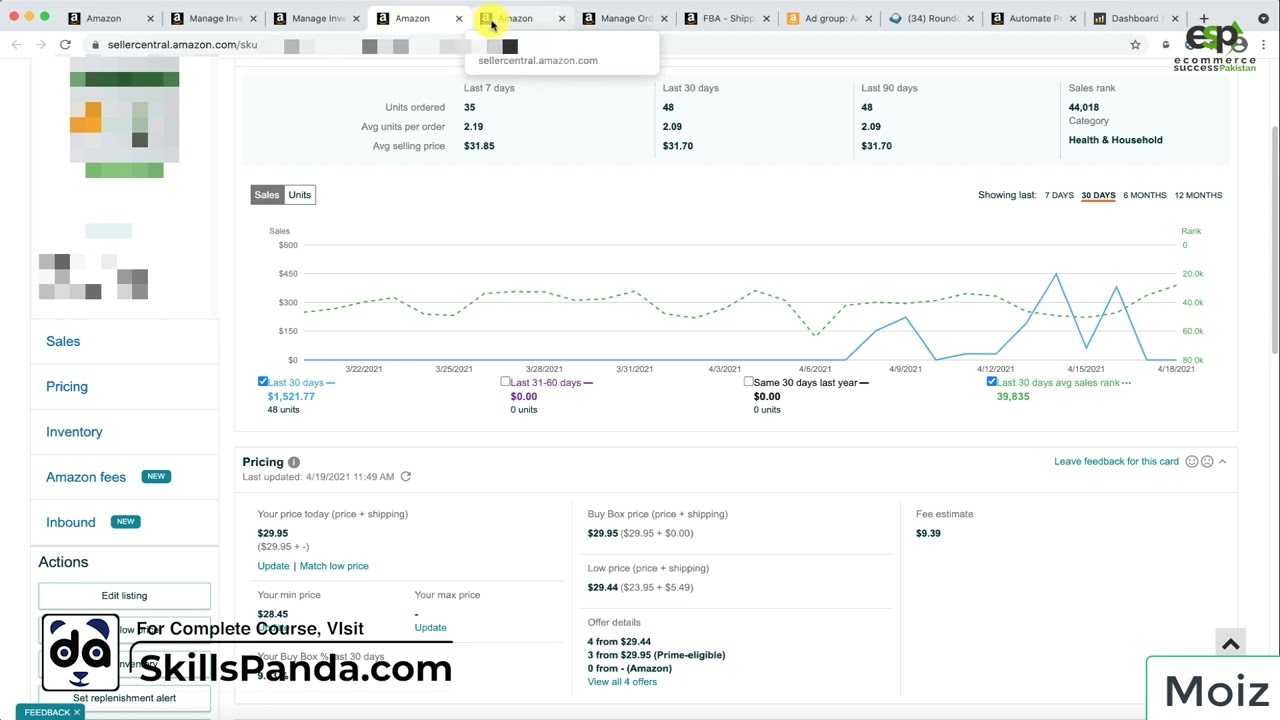The image size is (1280, 720).
Task: Show last 7 DAYS on chart
Action: click(x=1059, y=195)
